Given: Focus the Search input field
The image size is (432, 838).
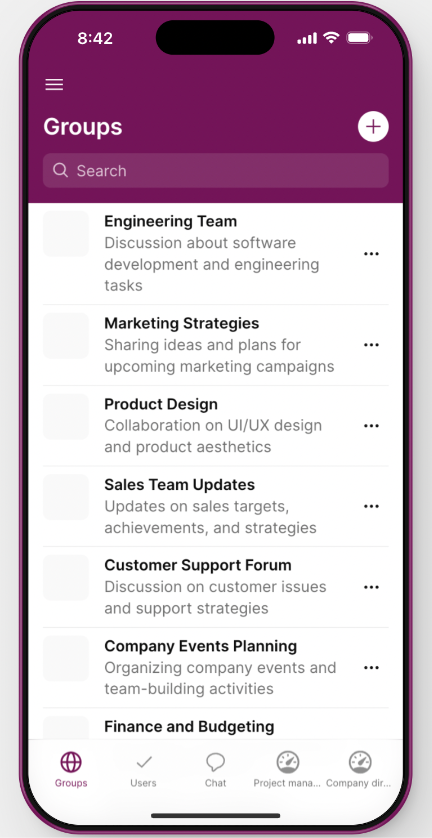Looking at the screenshot, I should tap(215, 170).
